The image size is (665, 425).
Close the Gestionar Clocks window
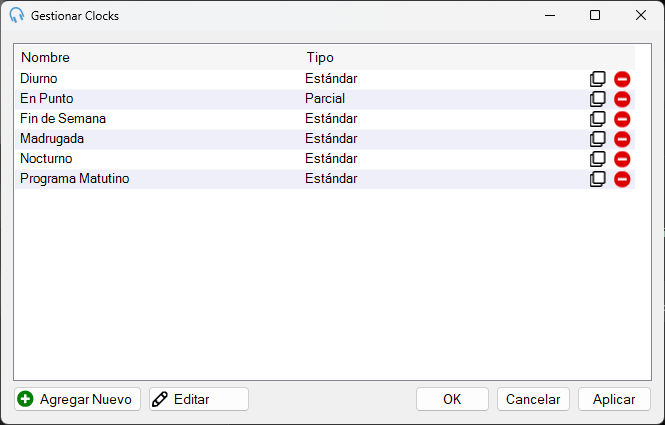[x=641, y=15]
